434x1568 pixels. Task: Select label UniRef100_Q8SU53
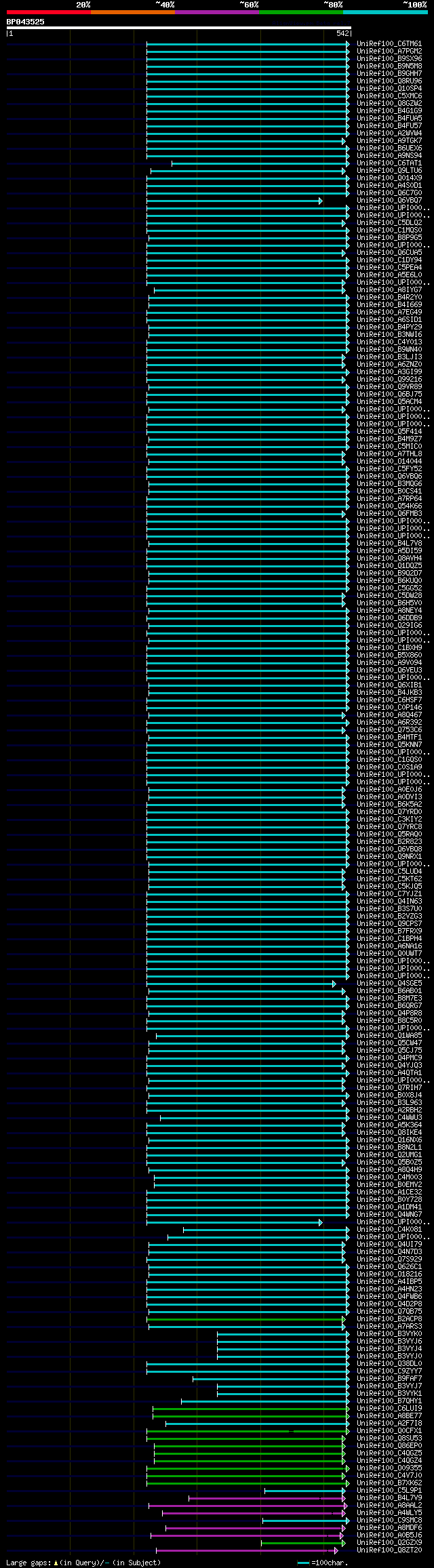[389, 1439]
